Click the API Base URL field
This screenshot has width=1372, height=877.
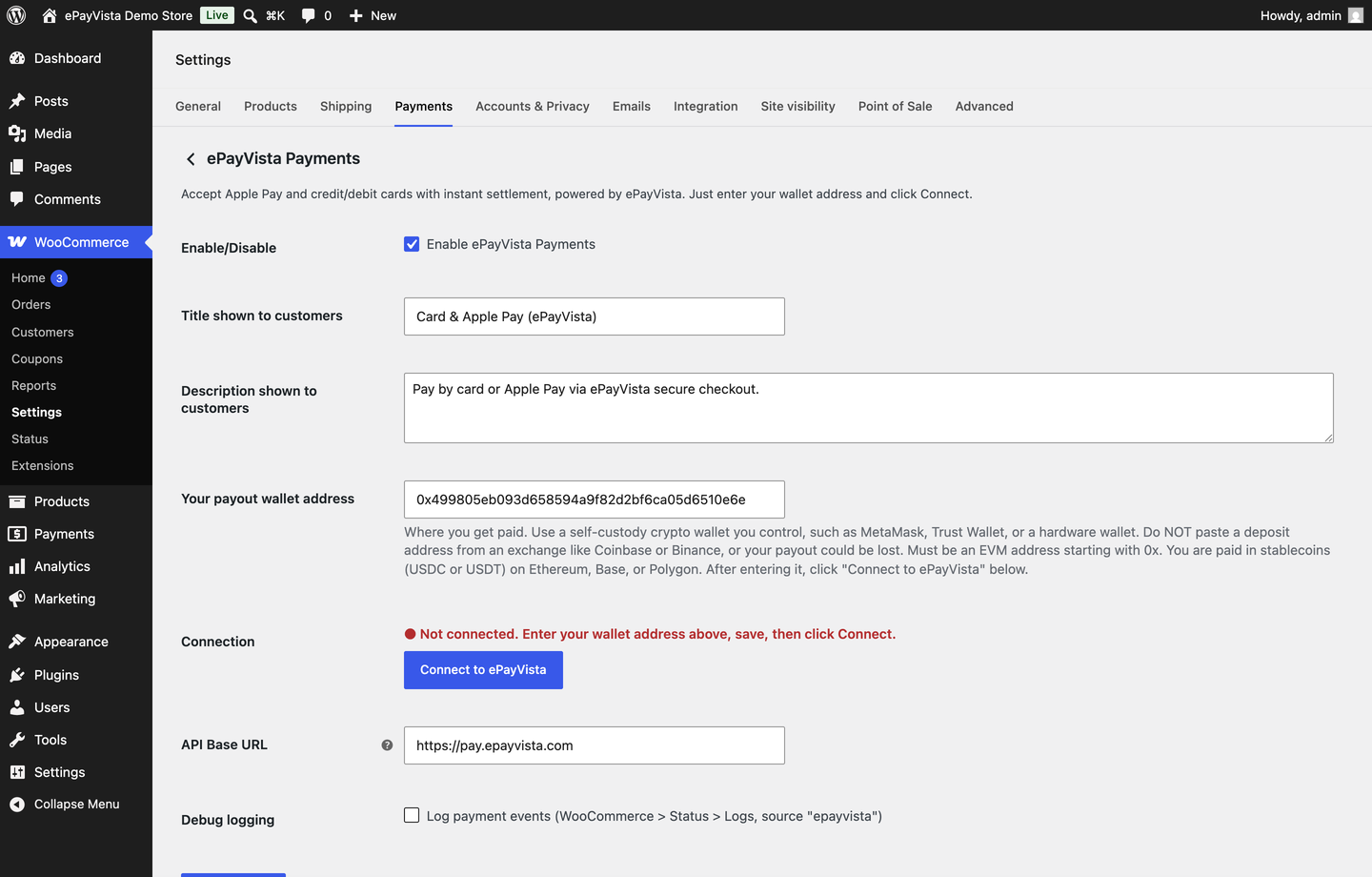[x=595, y=745]
